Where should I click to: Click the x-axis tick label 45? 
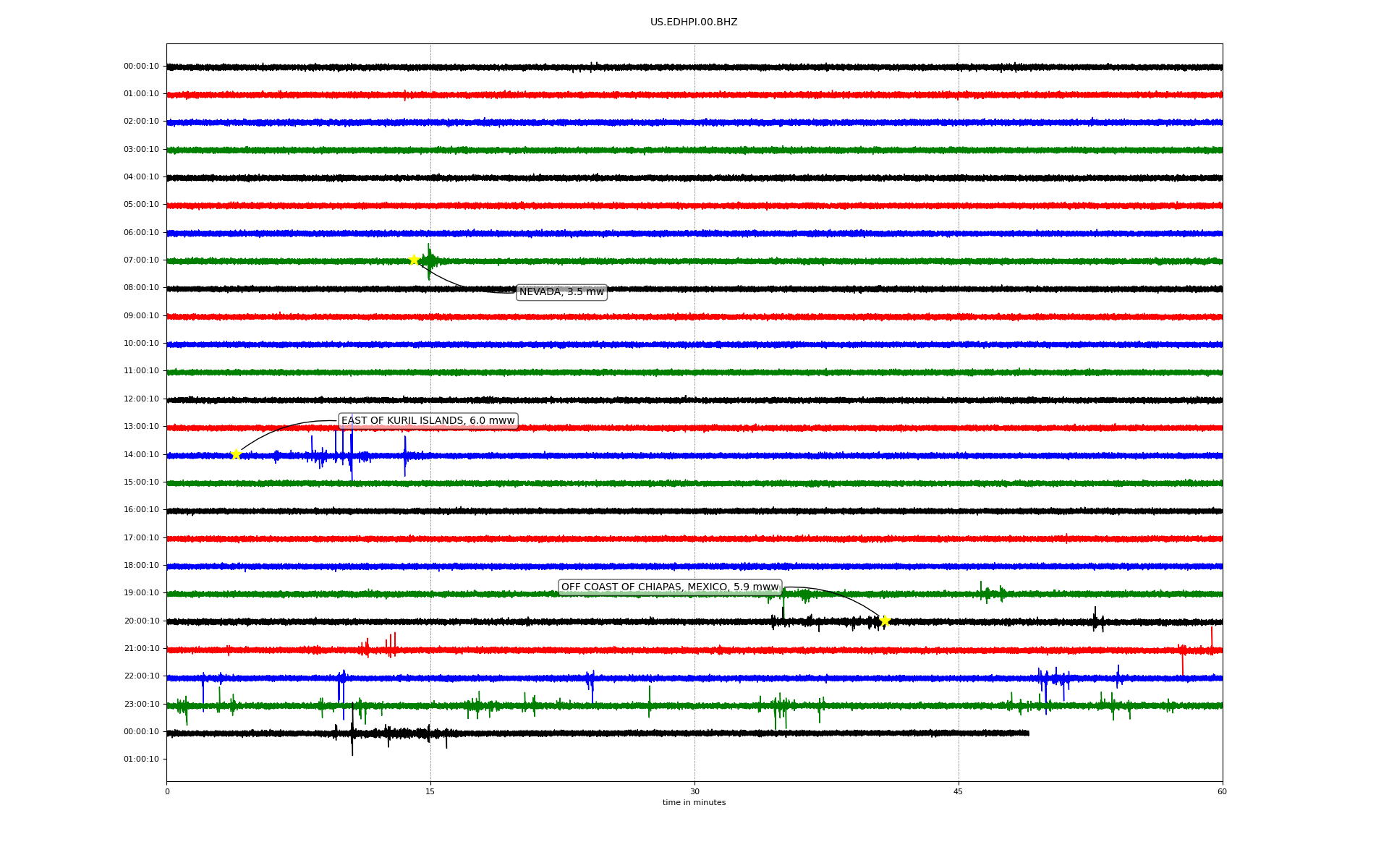[959, 791]
